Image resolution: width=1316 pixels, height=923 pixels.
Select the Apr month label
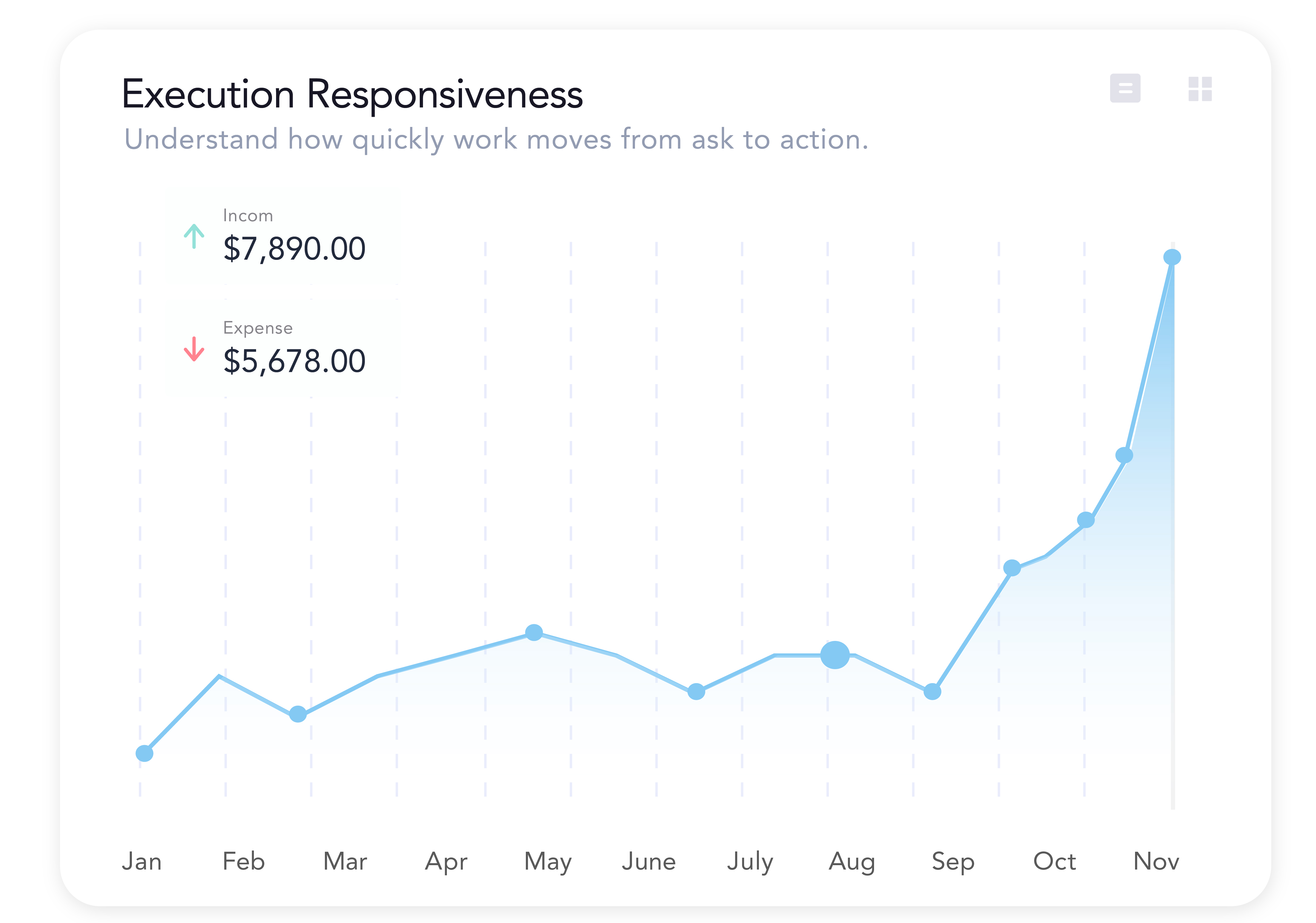[446, 861]
